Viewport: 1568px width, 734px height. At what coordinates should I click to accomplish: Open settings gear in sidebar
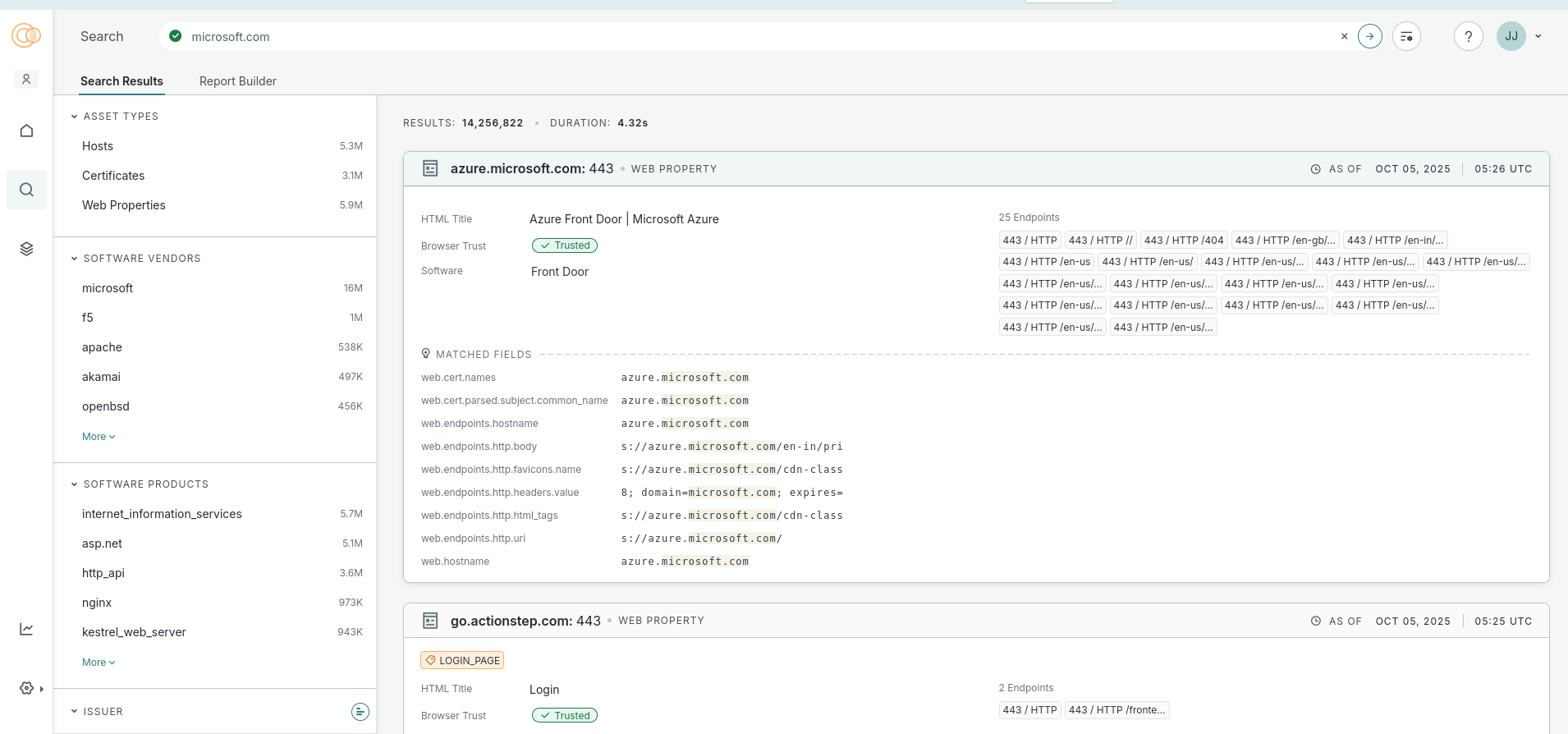pos(26,688)
